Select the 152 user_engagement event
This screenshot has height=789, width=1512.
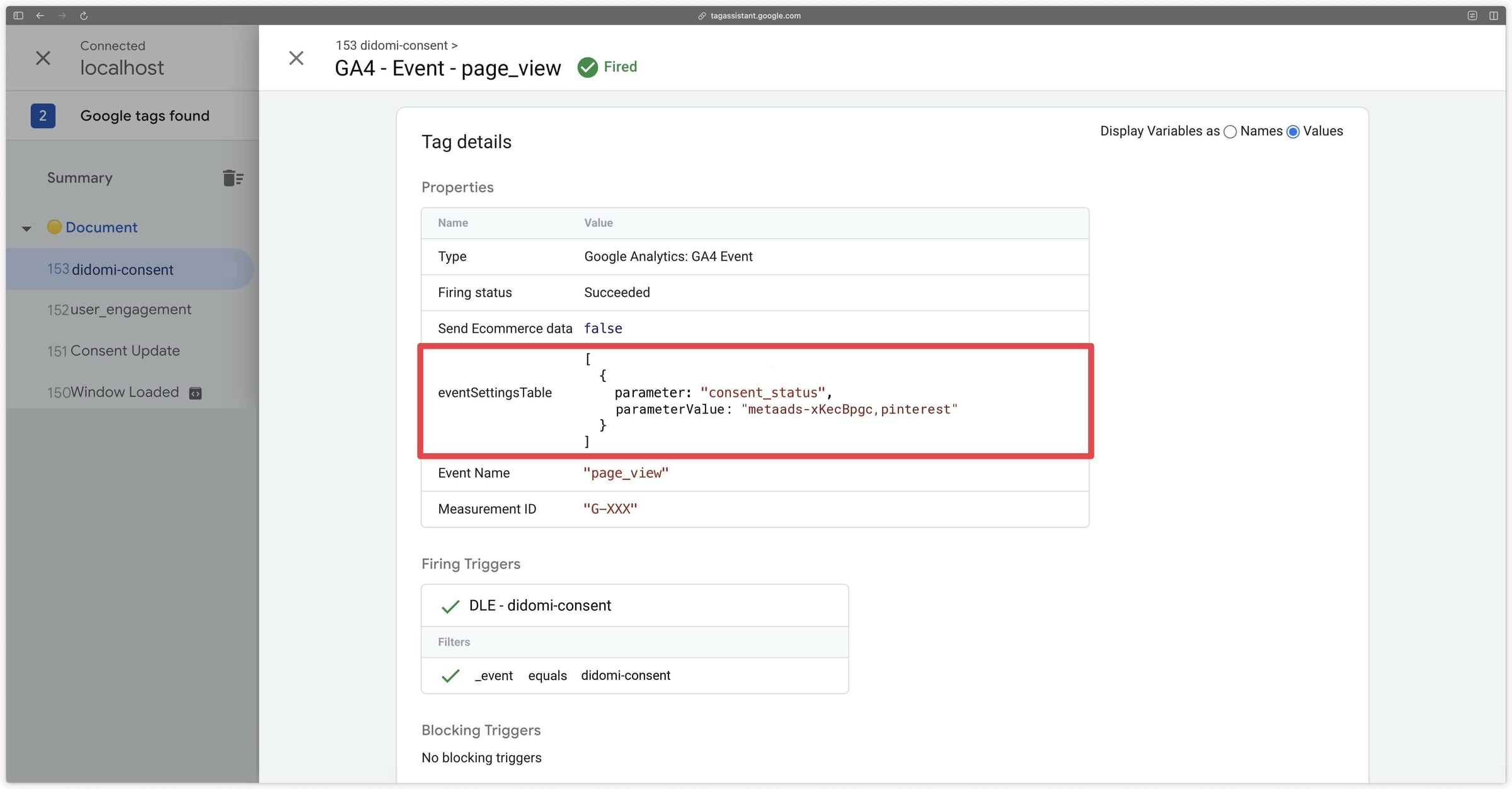point(119,309)
